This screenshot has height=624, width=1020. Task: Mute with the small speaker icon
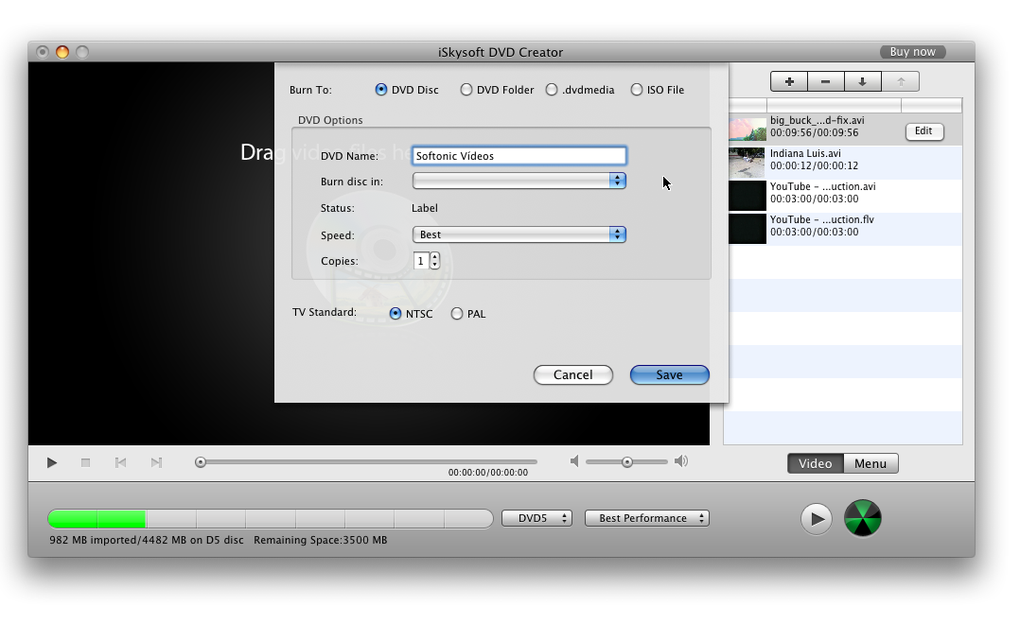click(574, 461)
